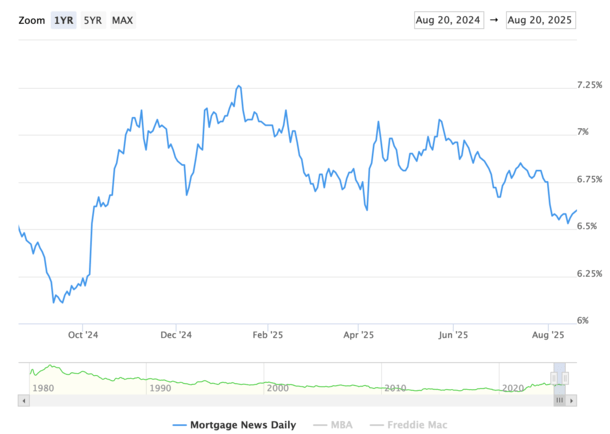Click the empty scrollbar track left of thumb
The height and width of the screenshot is (434, 610).
coord(291,401)
